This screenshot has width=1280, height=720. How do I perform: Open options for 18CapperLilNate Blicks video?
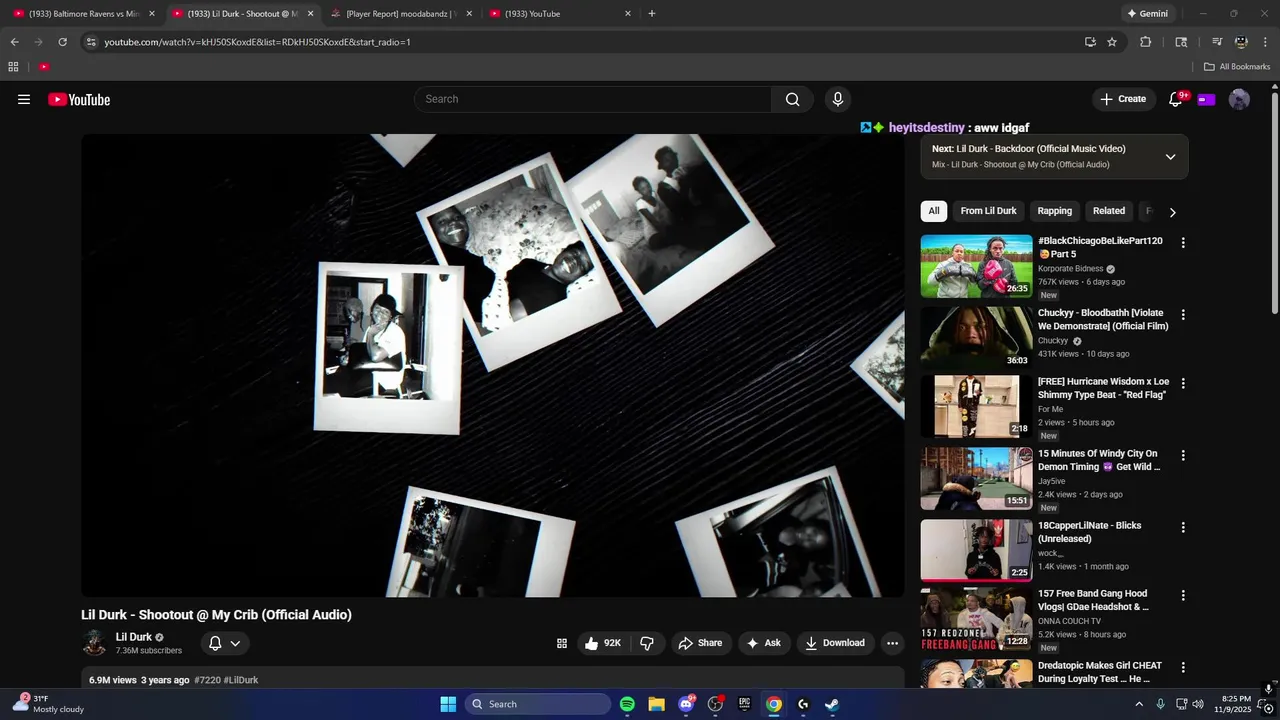(x=1183, y=527)
